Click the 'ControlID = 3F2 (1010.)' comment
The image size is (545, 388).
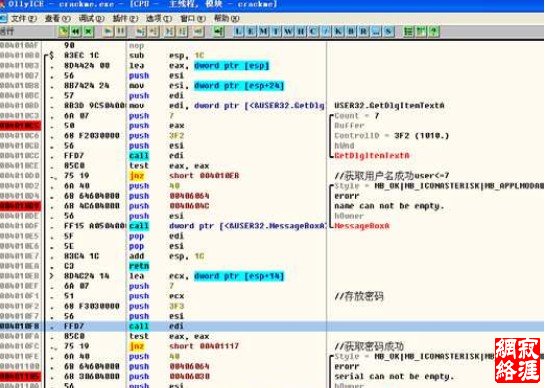pyautogui.click(x=391, y=136)
